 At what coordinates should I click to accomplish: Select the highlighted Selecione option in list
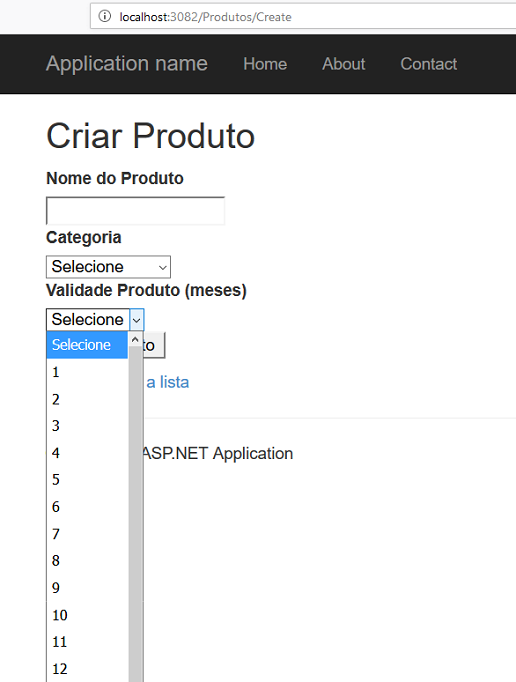(87, 345)
